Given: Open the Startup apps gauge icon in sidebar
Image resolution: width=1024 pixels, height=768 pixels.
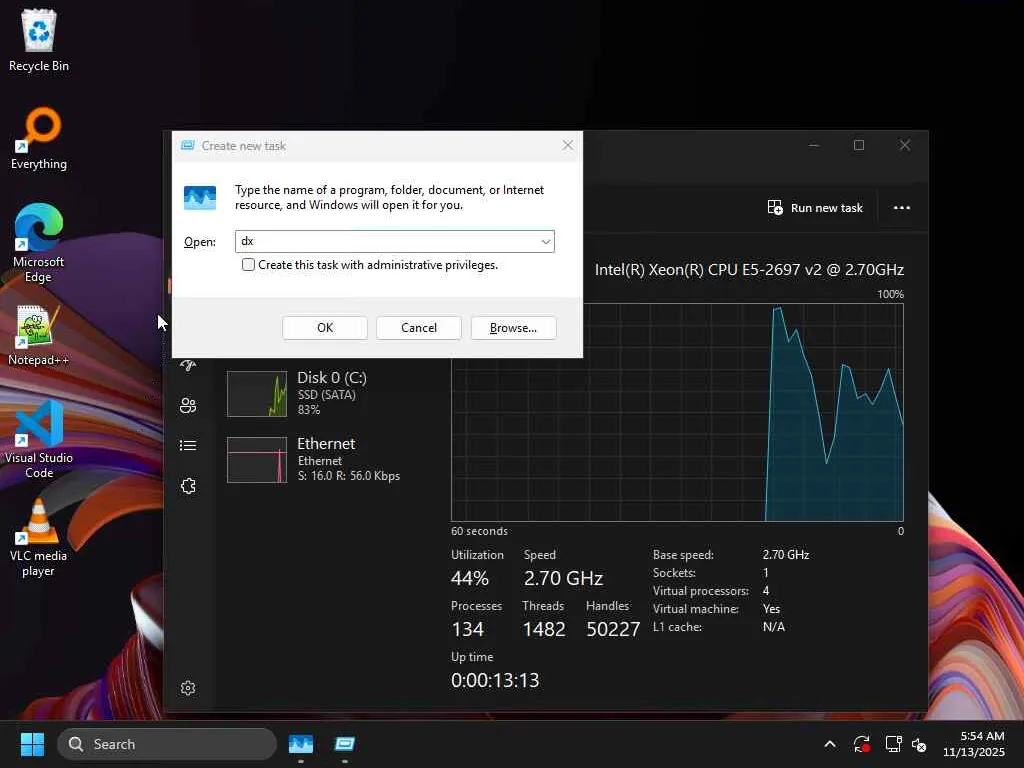Looking at the screenshot, I should click(188, 366).
